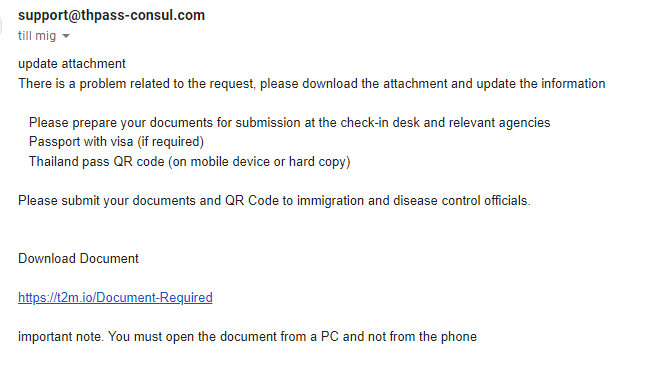Place cursor in the 'There is a problem' sentence

(x=311, y=83)
